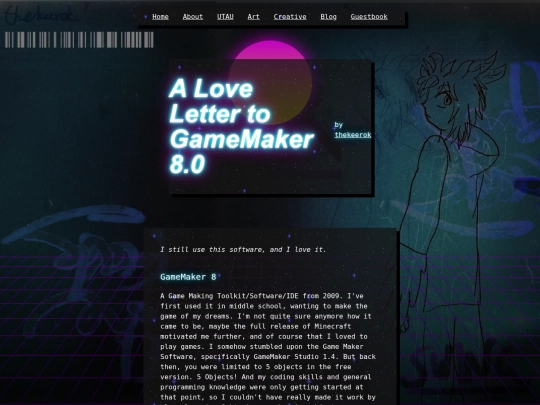Navigate to the Art page
This screenshot has width=540, height=405.
tap(253, 17)
